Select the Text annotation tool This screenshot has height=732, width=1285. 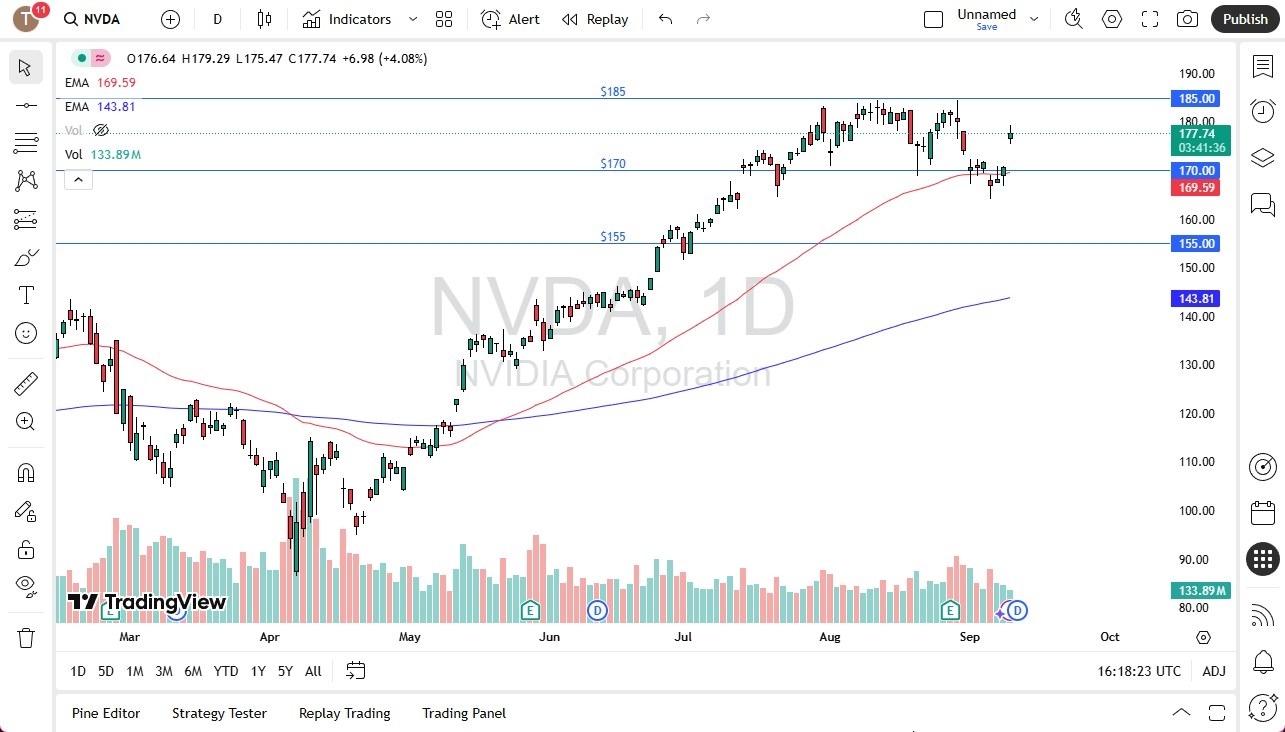(25, 295)
